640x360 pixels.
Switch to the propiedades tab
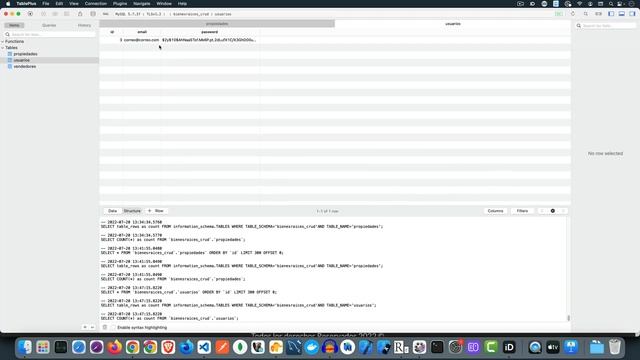pyautogui.click(x=217, y=24)
